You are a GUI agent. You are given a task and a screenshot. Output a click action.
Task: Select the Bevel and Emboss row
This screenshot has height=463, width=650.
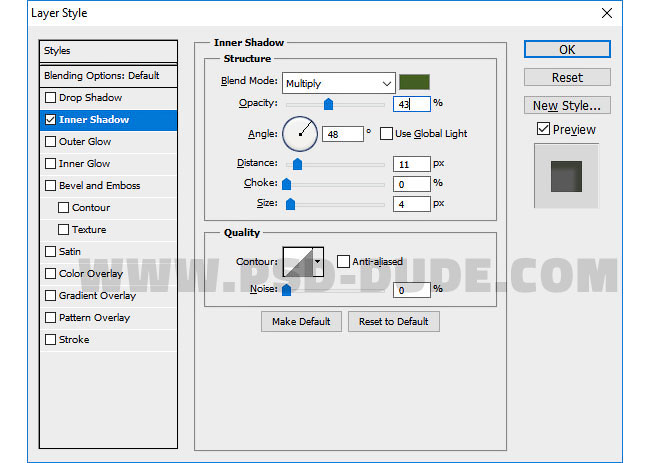click(109, 186)
